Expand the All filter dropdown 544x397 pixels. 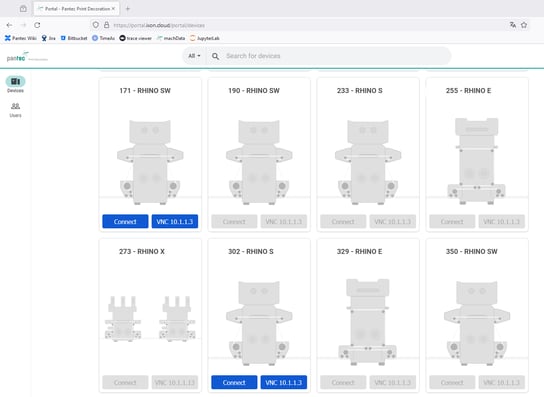coord(194,56)
